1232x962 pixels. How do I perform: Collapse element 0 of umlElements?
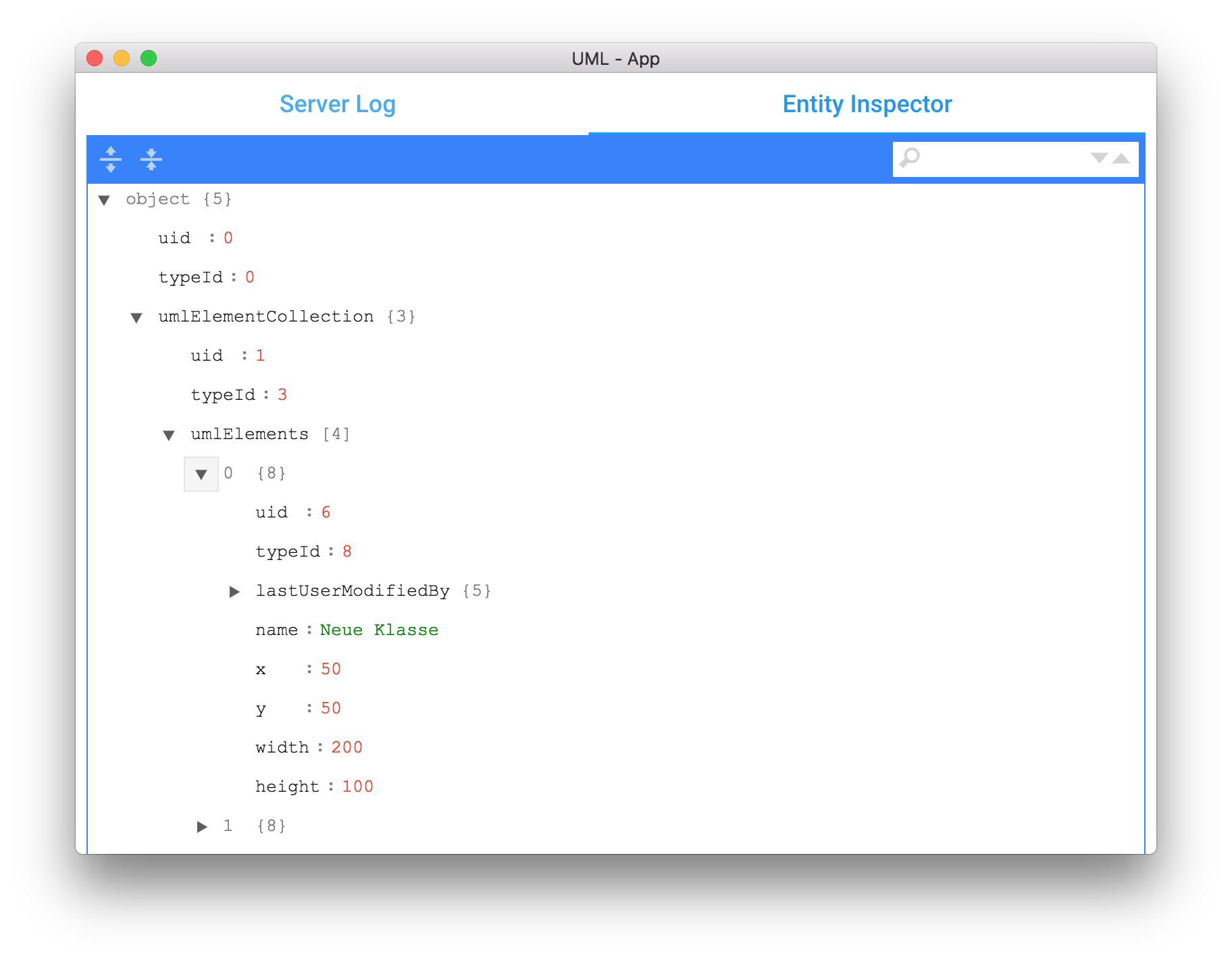[201, 474]
